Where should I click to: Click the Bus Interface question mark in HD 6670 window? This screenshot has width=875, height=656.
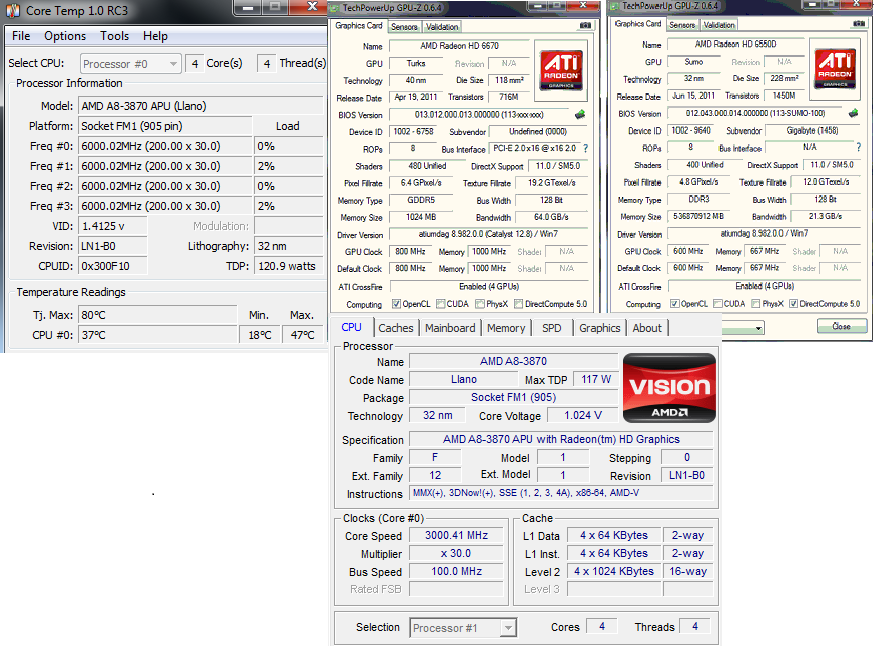click(x=585, y=148)
